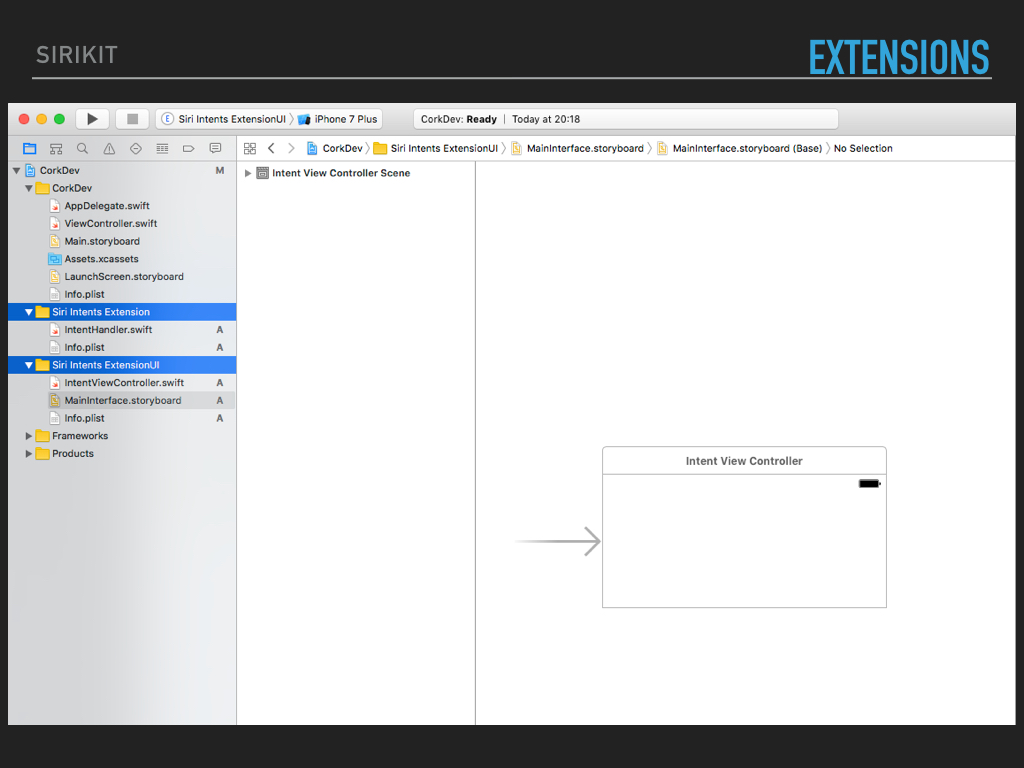Click MainInterface.storyboard jump bar segment

click(577, 148)
